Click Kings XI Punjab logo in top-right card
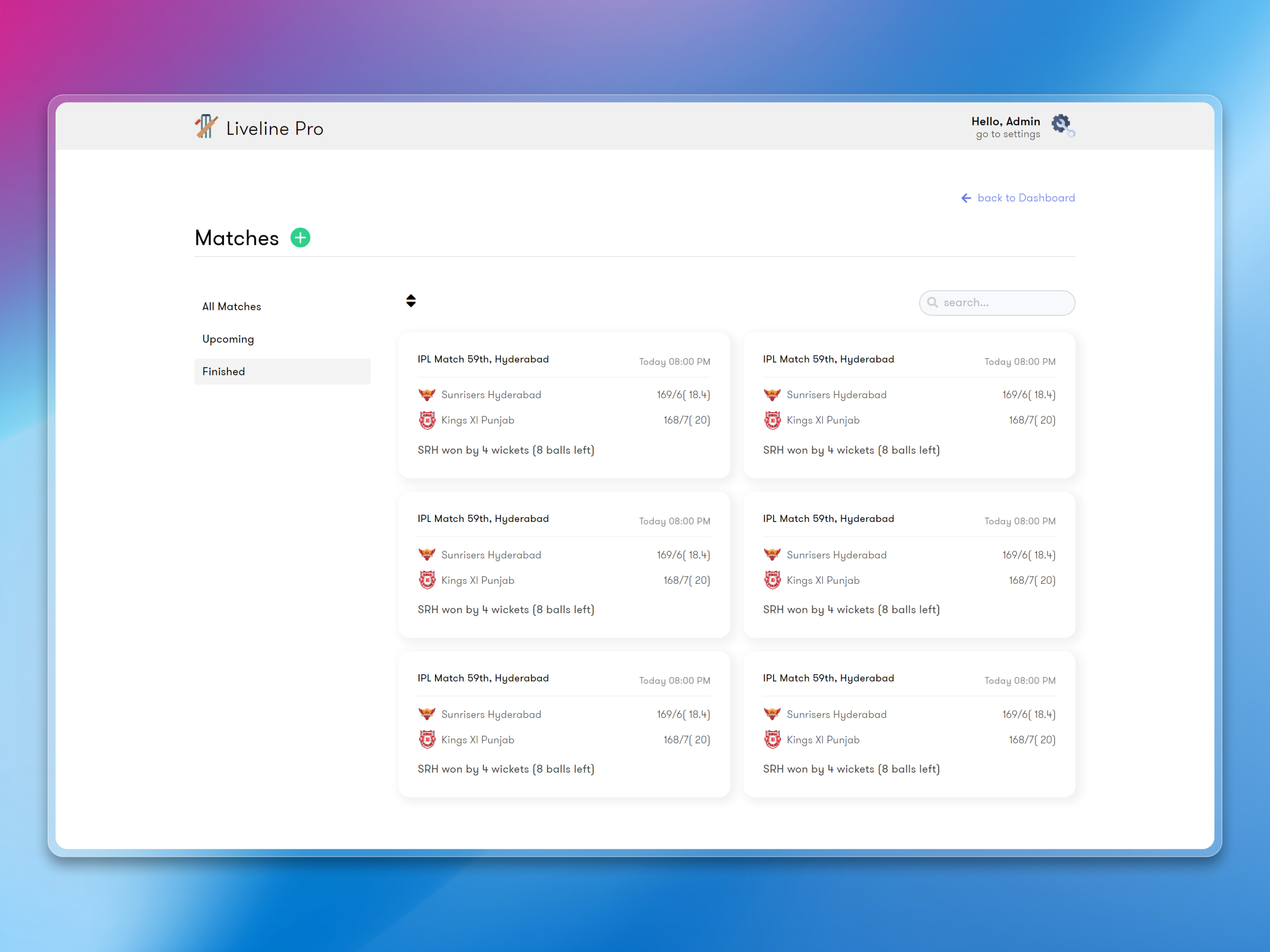The image size is (1270, 952). pyautogui.click(x=772, y=420)
